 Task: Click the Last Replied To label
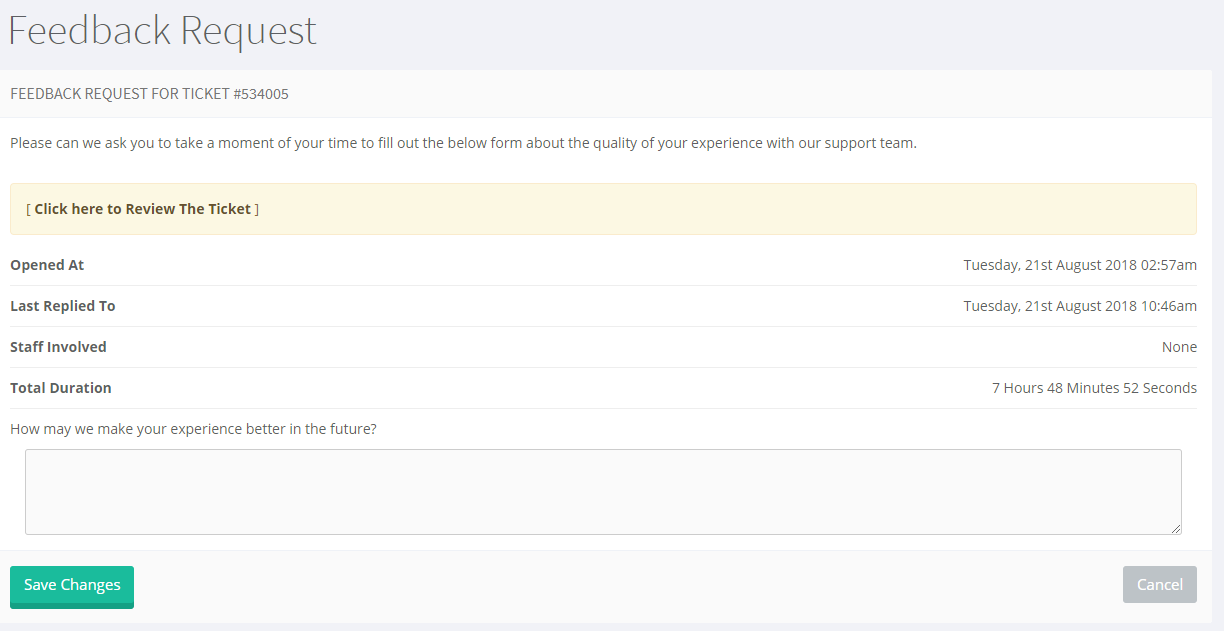coord(63,306)
